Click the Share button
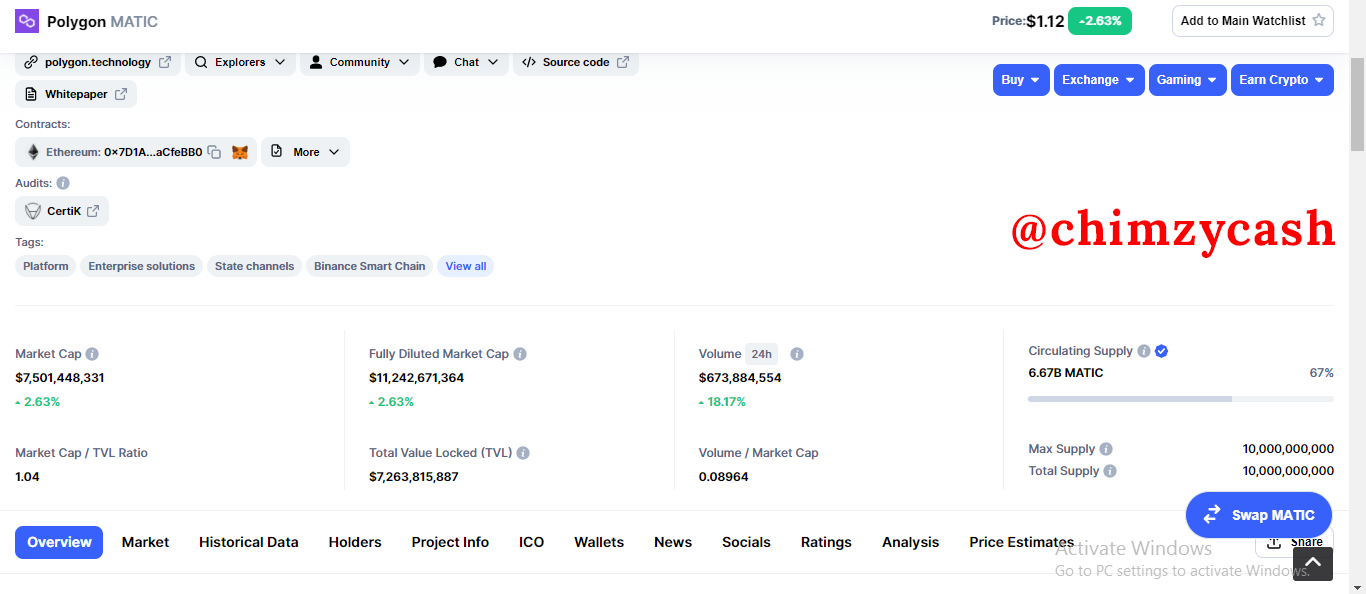Image resolution: width=1366 pixels, height=594 pixels. [x=1294, y=542]
